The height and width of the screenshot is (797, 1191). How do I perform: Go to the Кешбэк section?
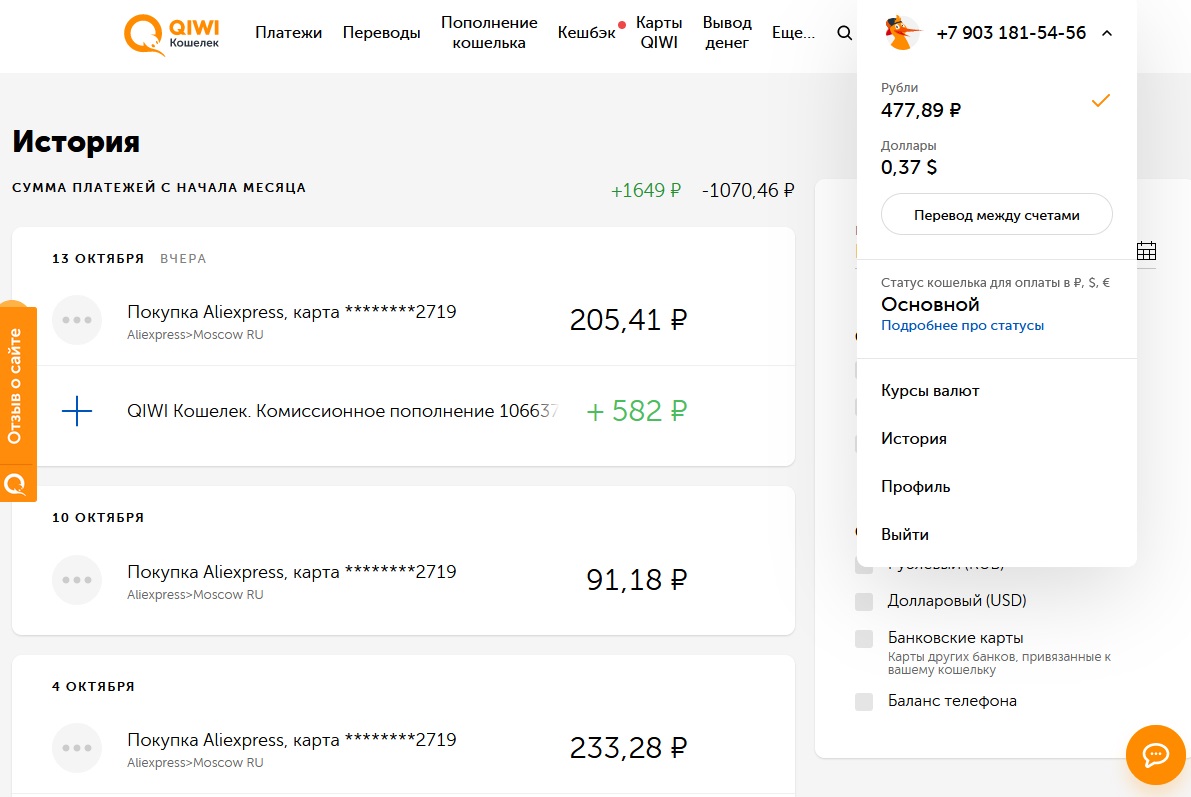coord(586,33)
